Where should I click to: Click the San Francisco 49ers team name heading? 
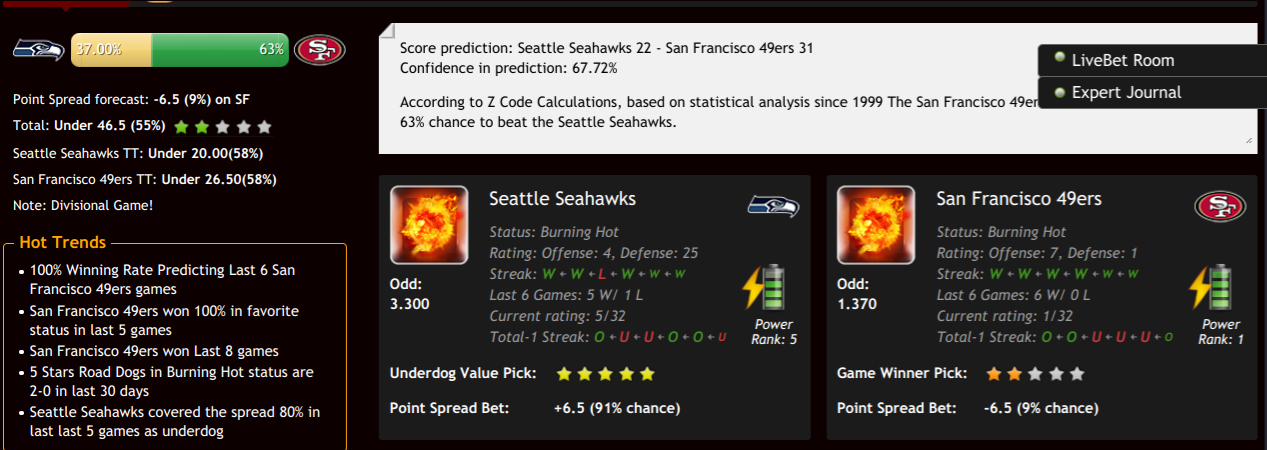(x=1019, y=199)
